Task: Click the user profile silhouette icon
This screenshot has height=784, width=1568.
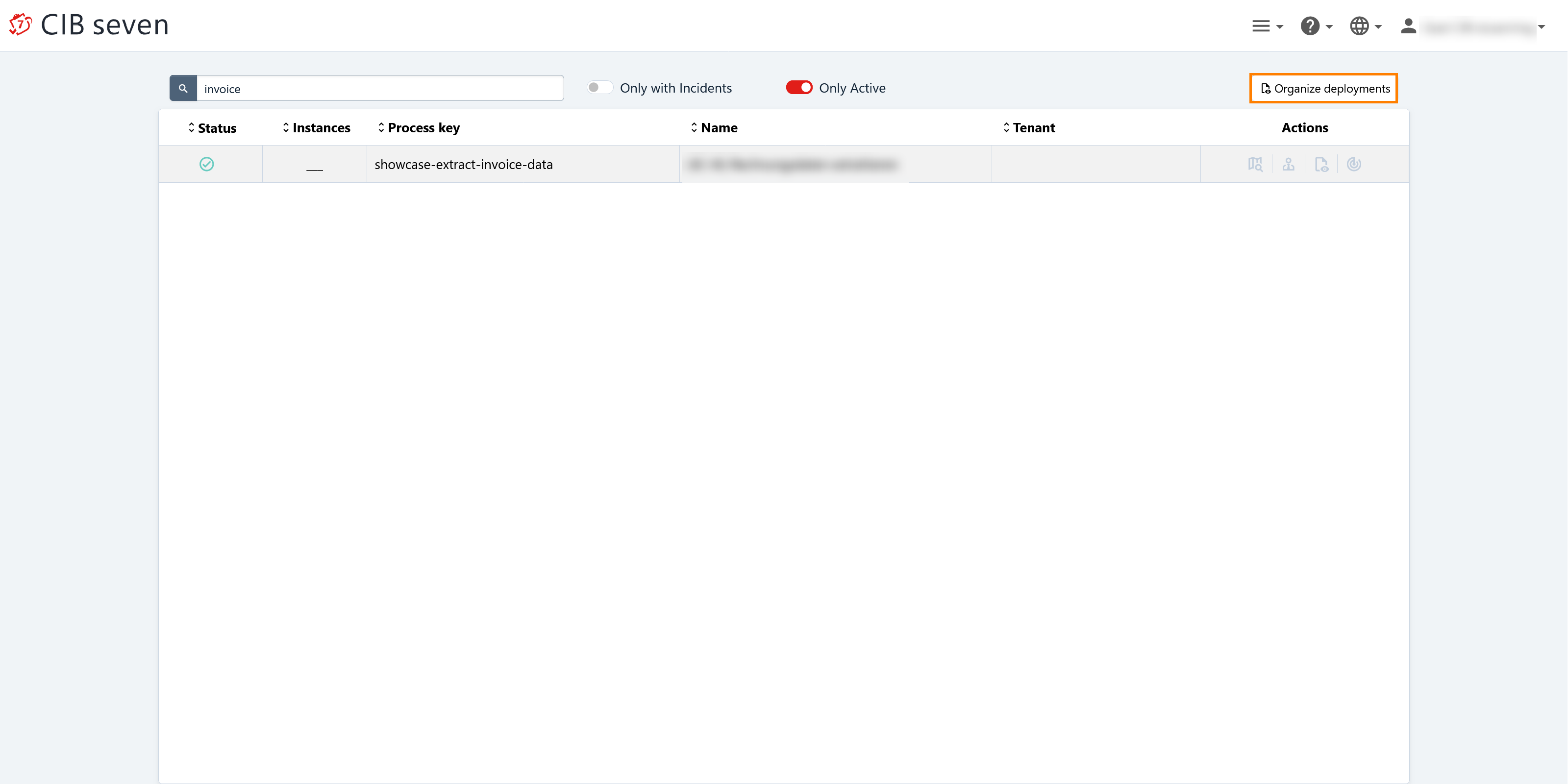Action: click(1408, 26)
